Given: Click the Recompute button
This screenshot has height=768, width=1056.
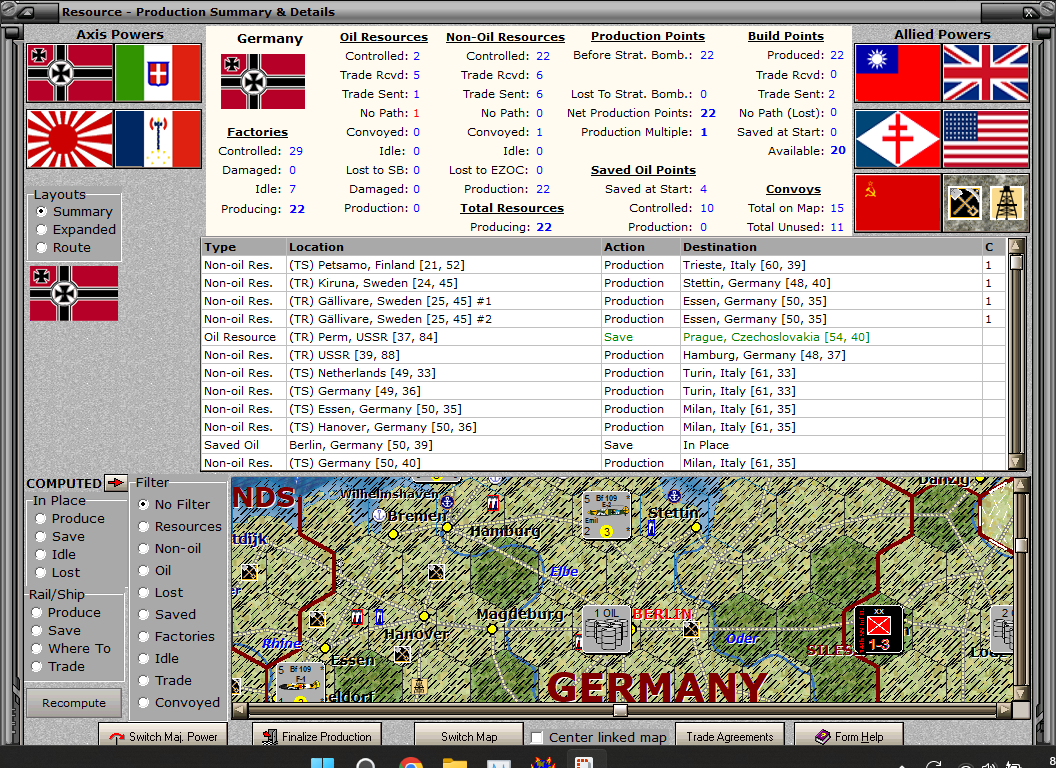Looking at the screenshot, I should pyautogui.click(x=74, y=703).
